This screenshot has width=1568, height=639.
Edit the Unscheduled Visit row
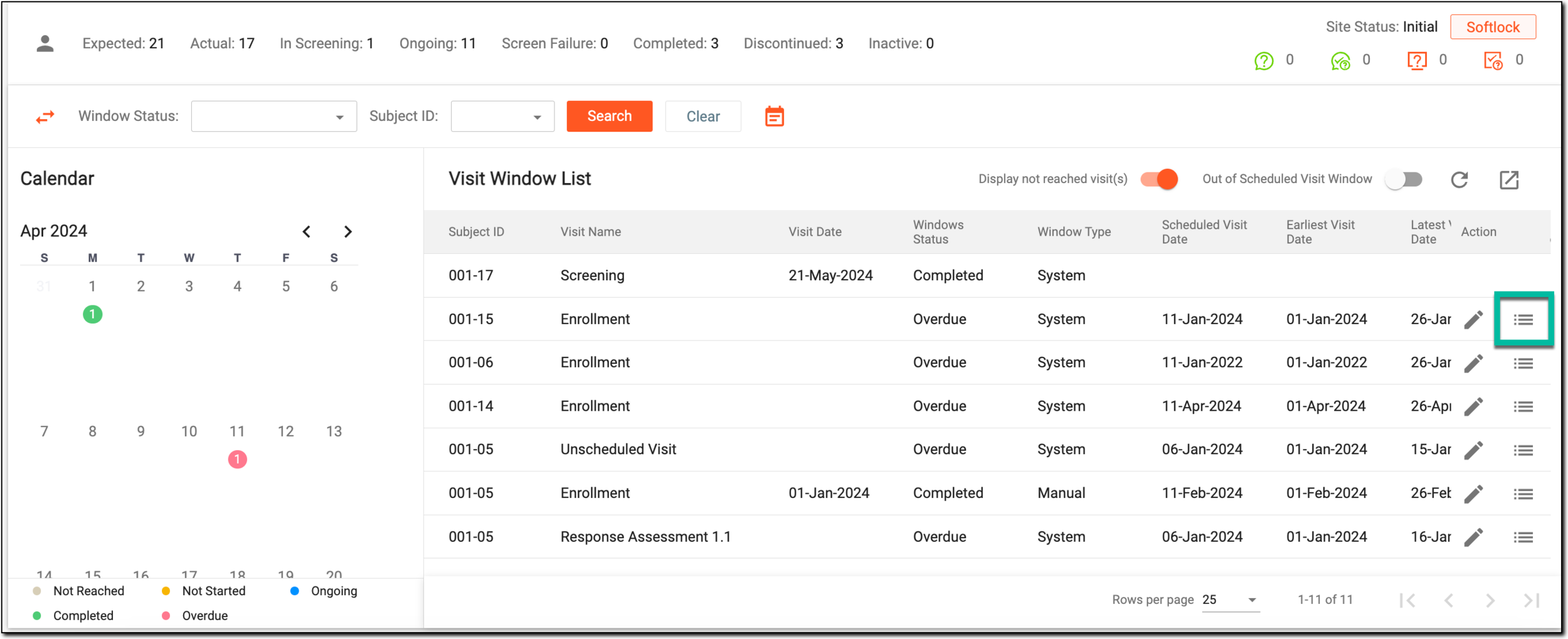coord(1474,450)
